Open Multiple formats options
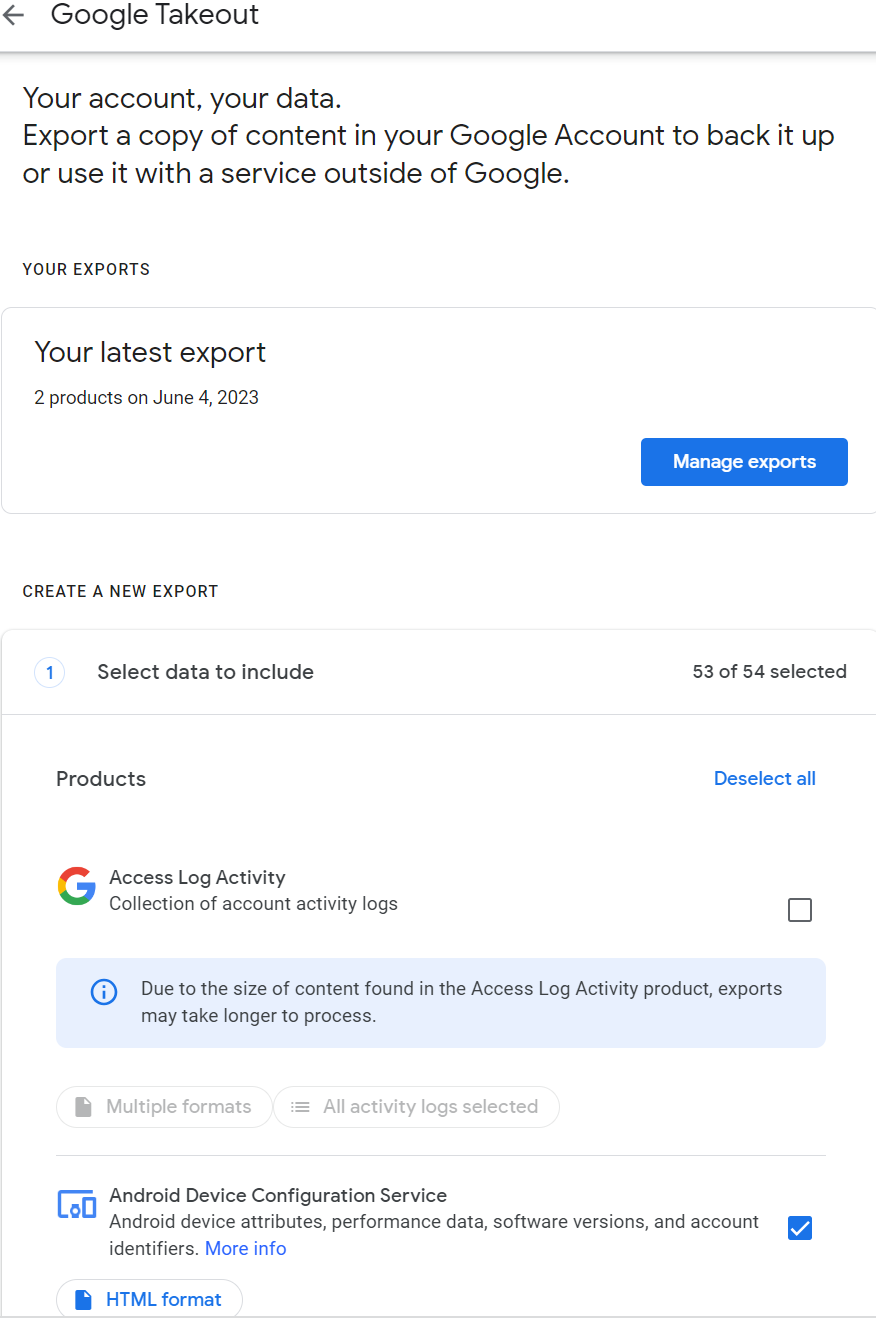This screenshot has width=876, height=1330. coord(164,1107)
